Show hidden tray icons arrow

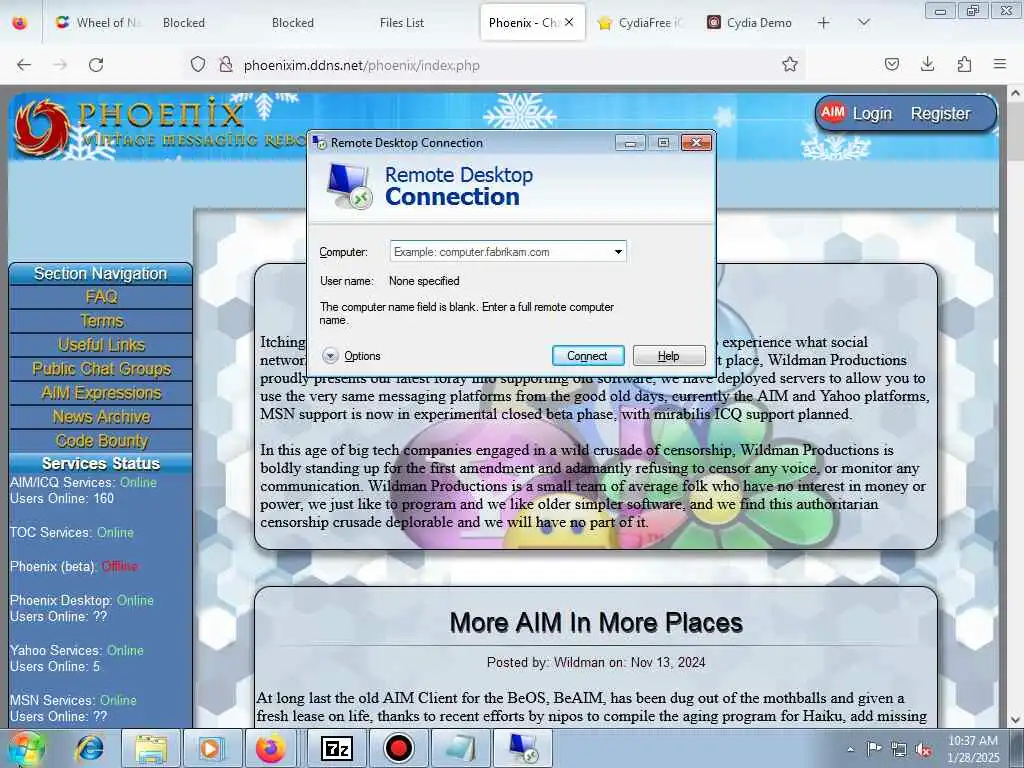pos(850,749)
